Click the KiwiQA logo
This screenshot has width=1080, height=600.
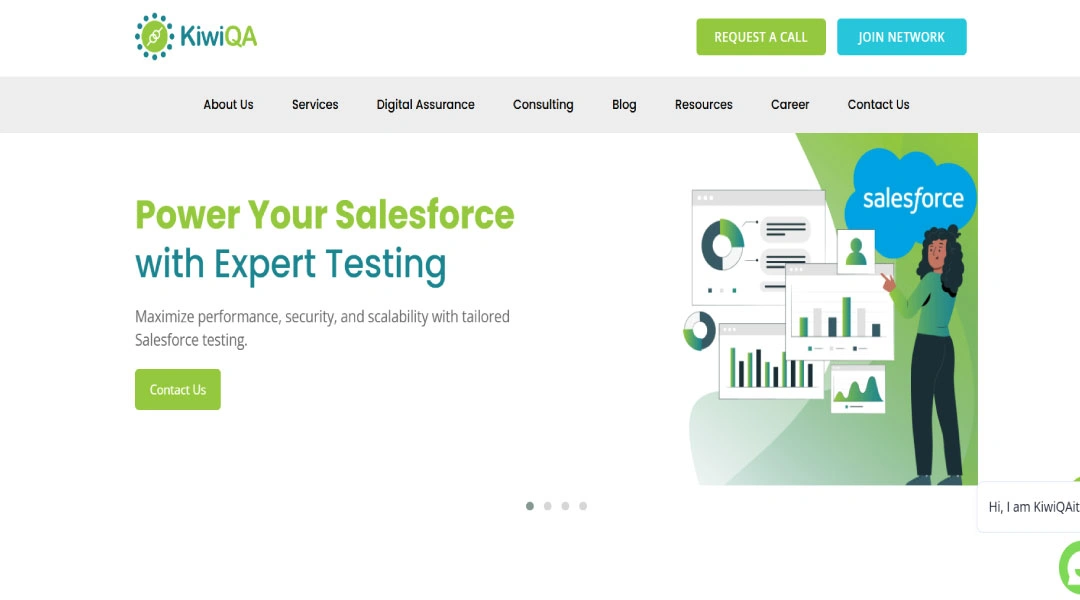[x=196, y=37]
